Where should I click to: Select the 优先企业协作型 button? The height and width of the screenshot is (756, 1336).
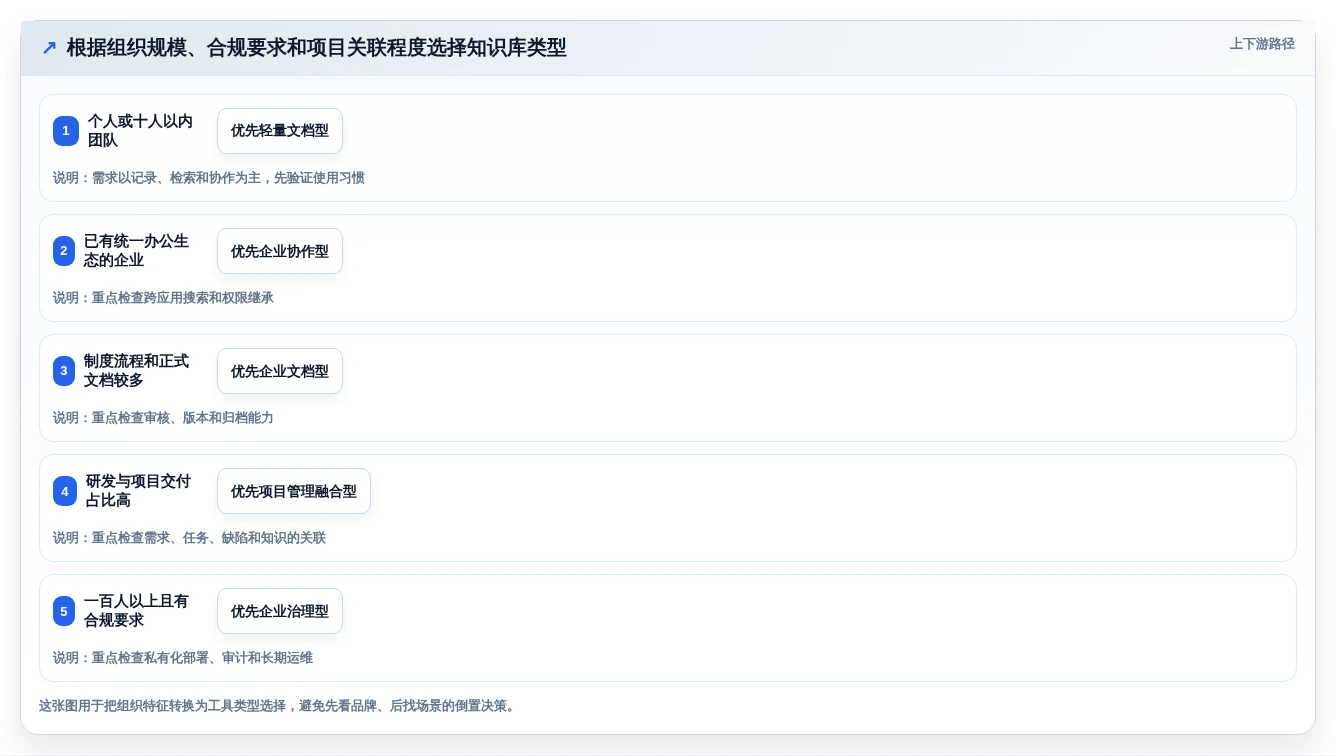click(280, 251)
